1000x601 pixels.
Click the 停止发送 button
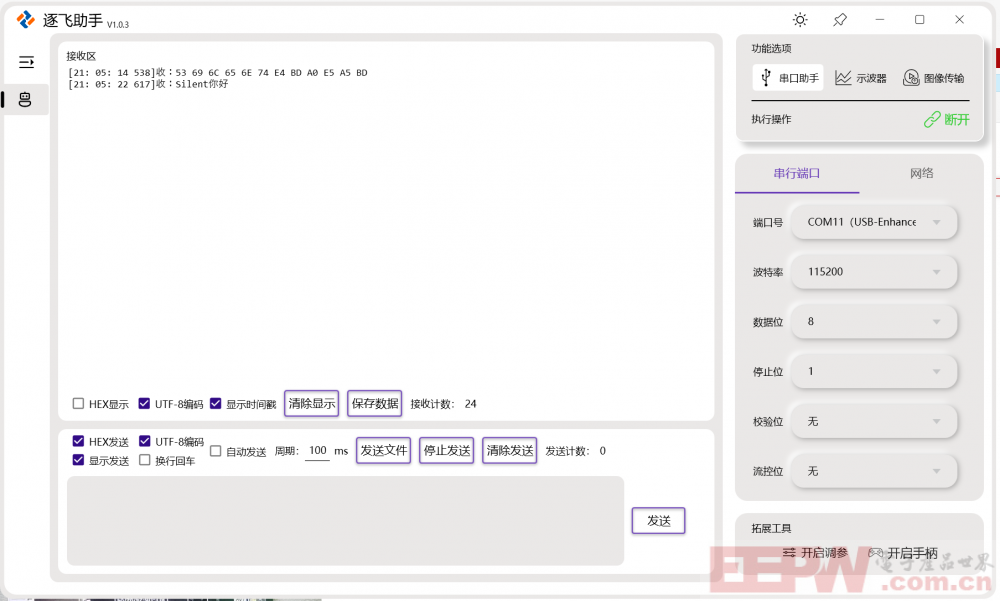pyautogui.click(x=446, y=450)
